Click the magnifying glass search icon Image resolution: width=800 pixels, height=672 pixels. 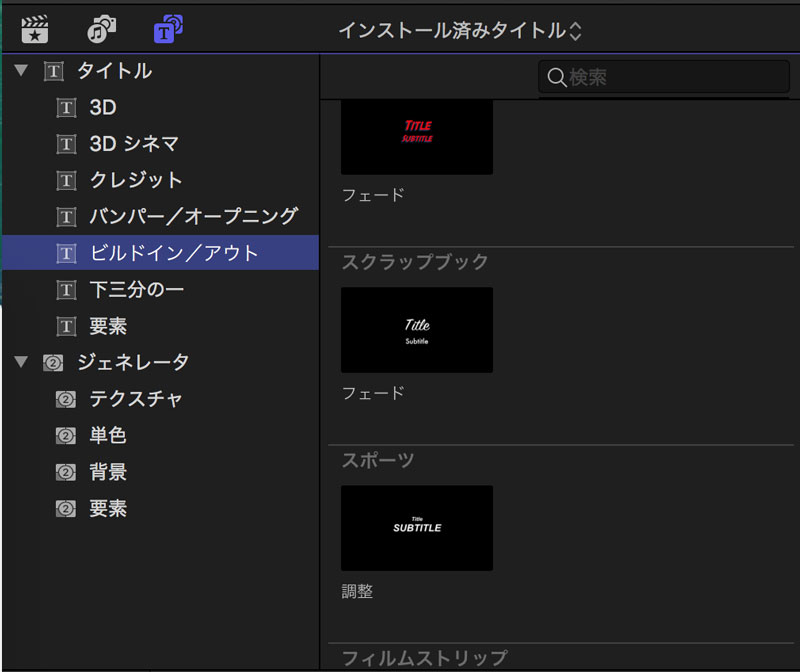556,77
